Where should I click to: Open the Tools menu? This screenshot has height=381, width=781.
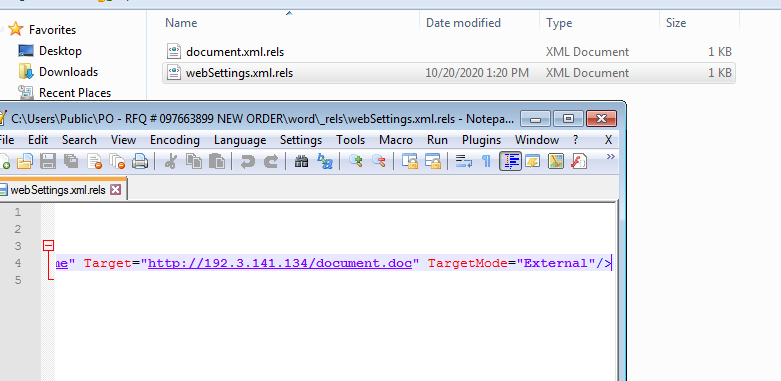(x=351, y=140)
